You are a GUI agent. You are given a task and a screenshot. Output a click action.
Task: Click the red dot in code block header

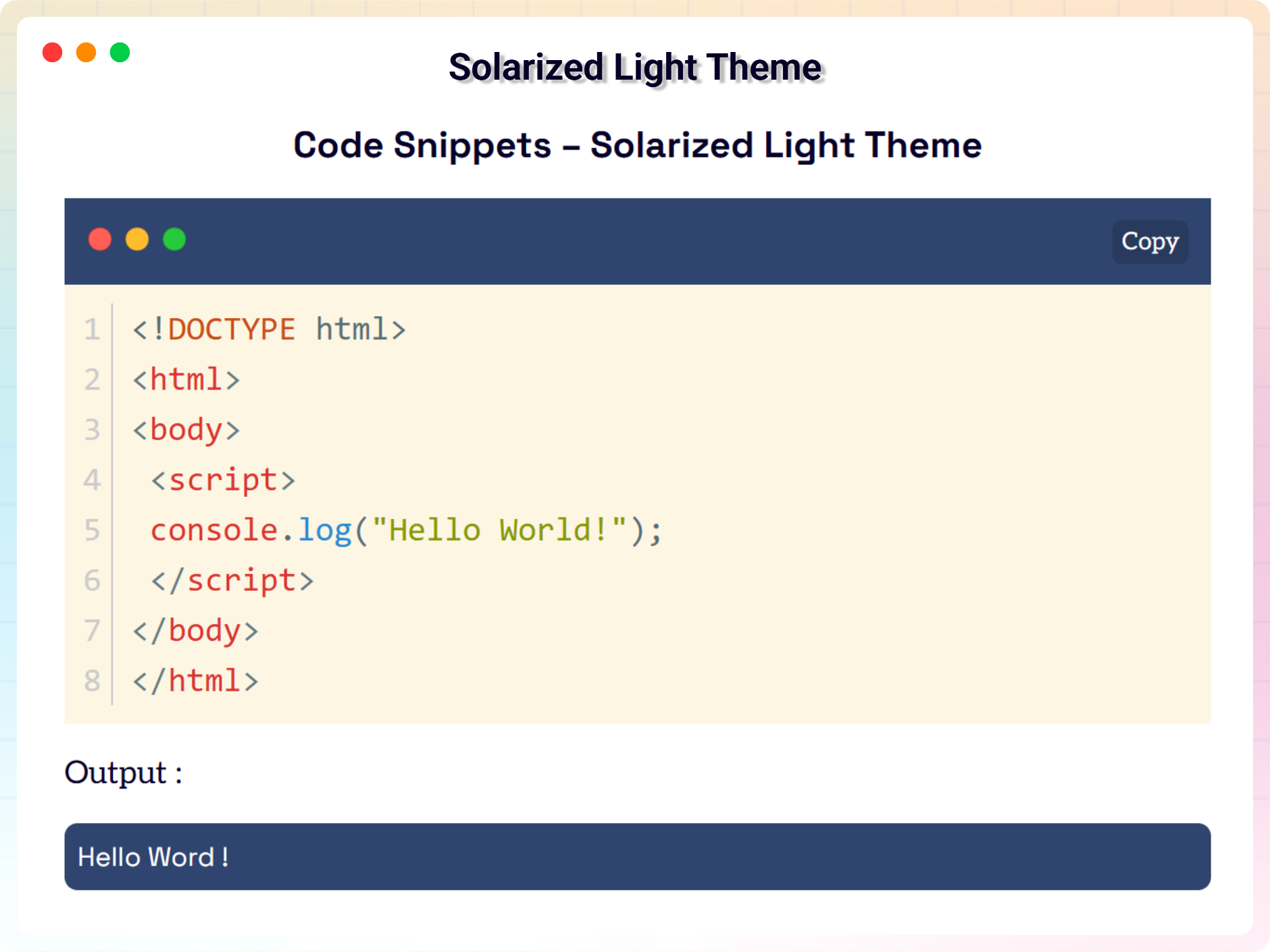coord(100,240)
